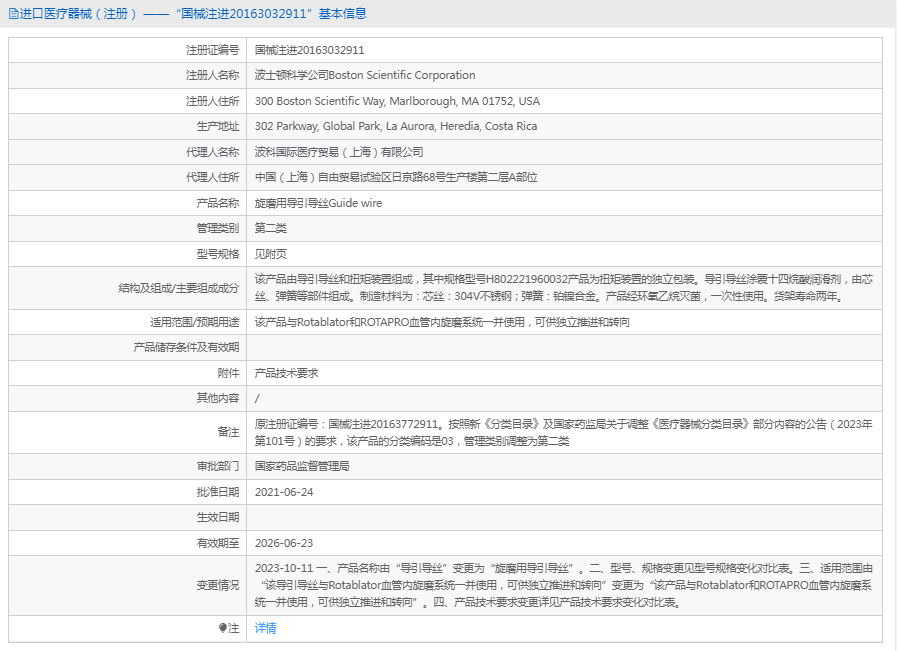This screenshot has width=897, height=651.
Task: Click the 生效日期 label
Action: coord(218,517)
